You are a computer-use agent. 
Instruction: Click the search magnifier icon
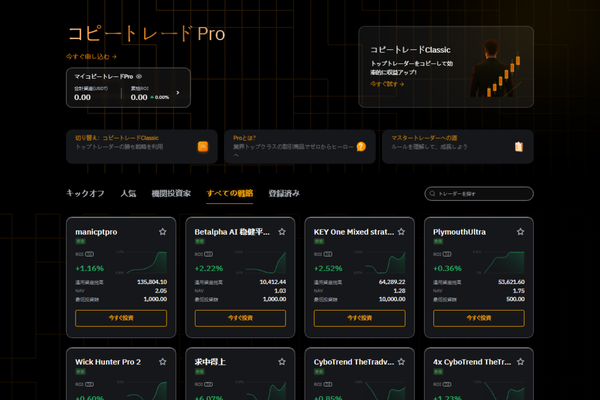[433, 193]
